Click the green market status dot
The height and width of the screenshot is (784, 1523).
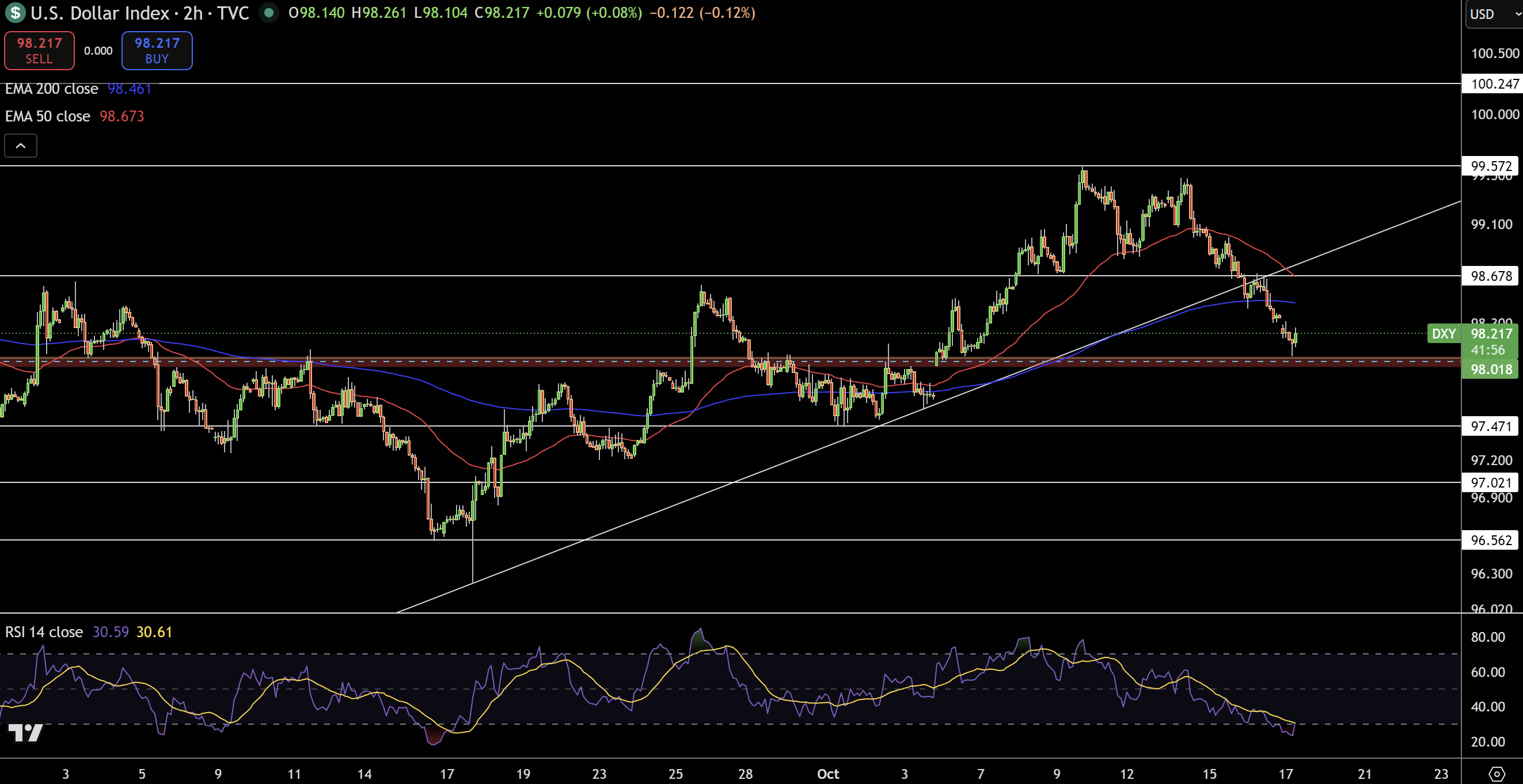[269, 13]
